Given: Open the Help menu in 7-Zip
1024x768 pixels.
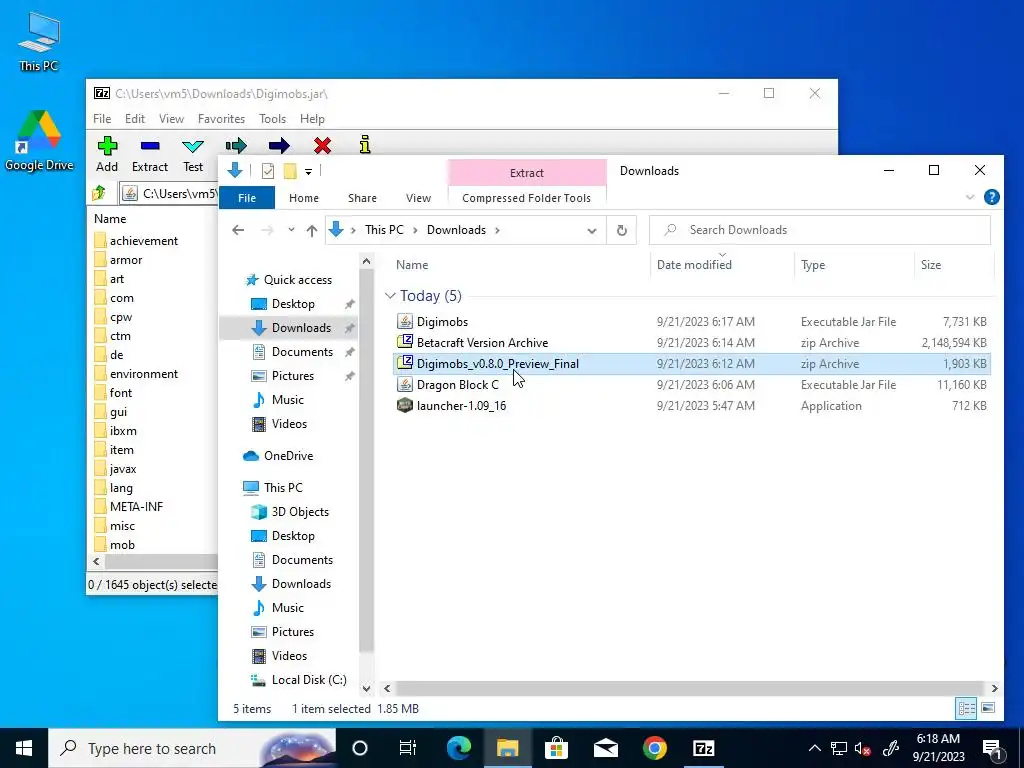Looking at the screenshot, I should coord(312,119).
